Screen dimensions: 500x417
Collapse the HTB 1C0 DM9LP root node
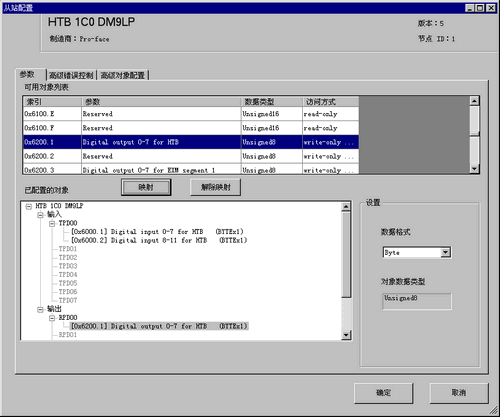29,207
